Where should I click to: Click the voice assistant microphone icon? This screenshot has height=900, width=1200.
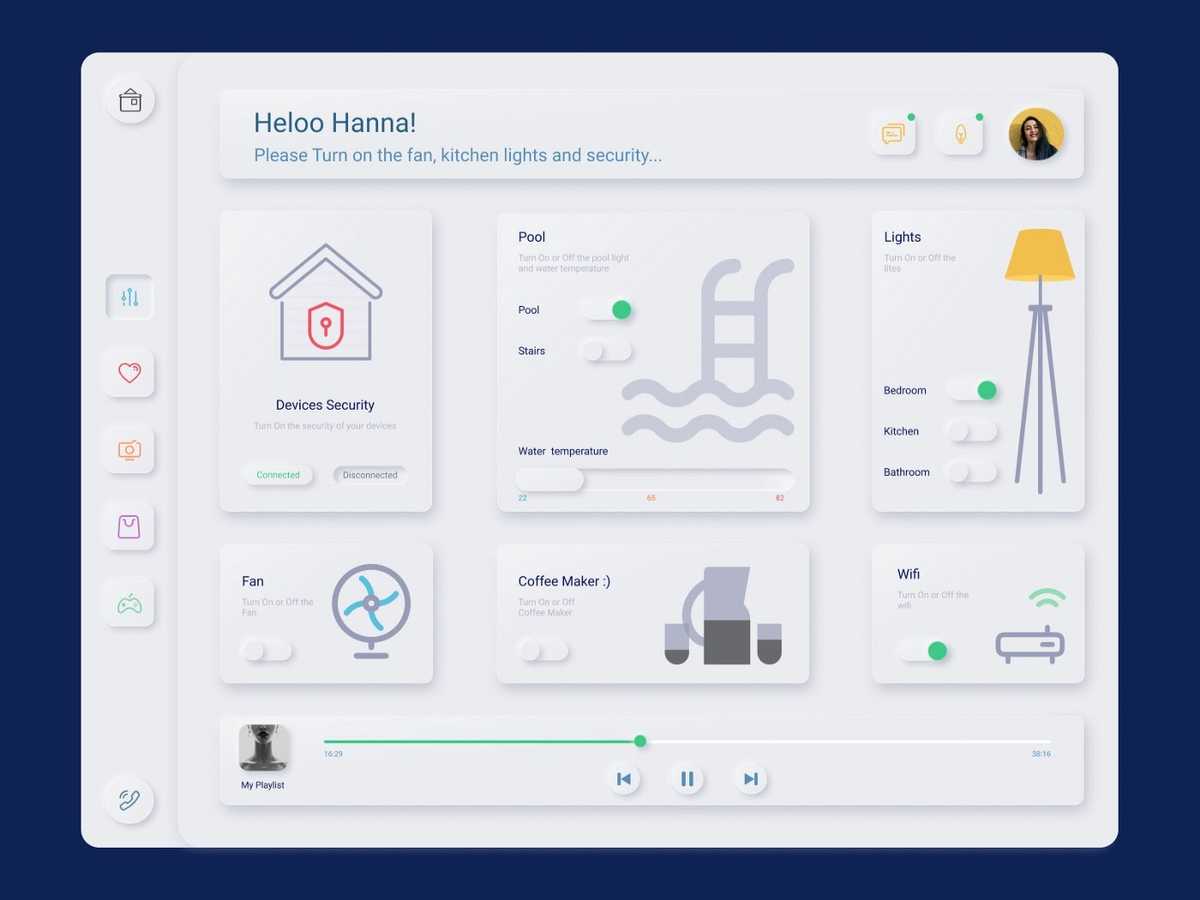coord(960,133)
